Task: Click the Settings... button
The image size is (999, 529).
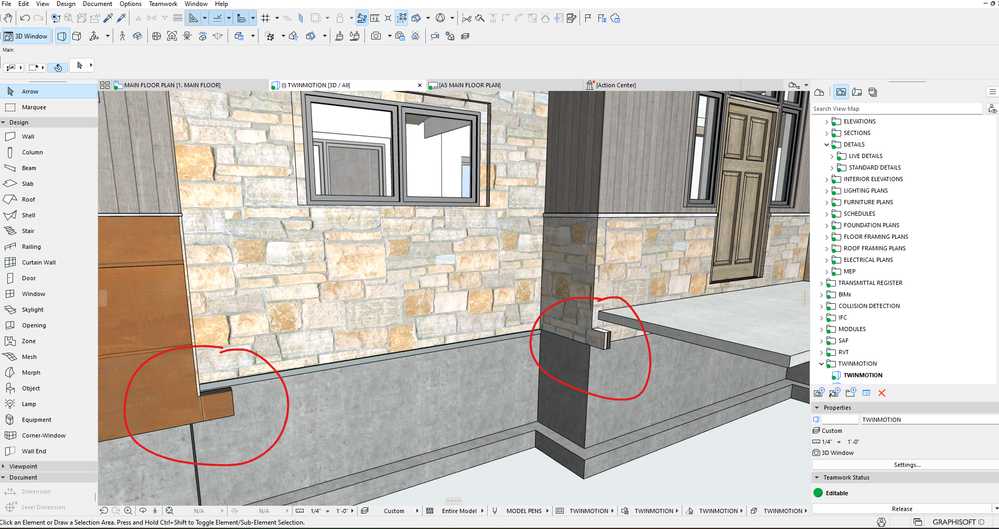Action: coord(906,465)
